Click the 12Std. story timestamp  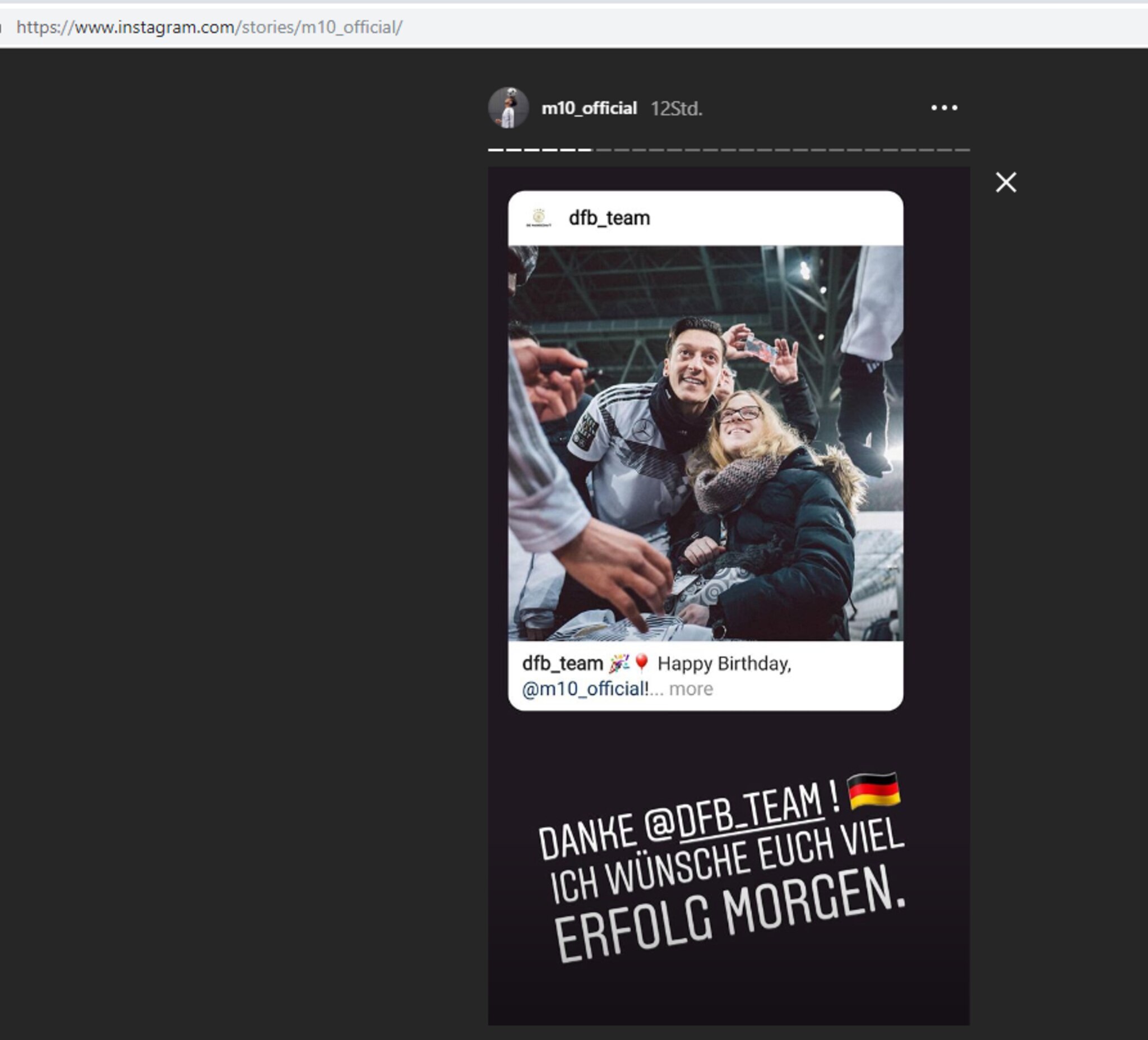[x=676, y=109]
